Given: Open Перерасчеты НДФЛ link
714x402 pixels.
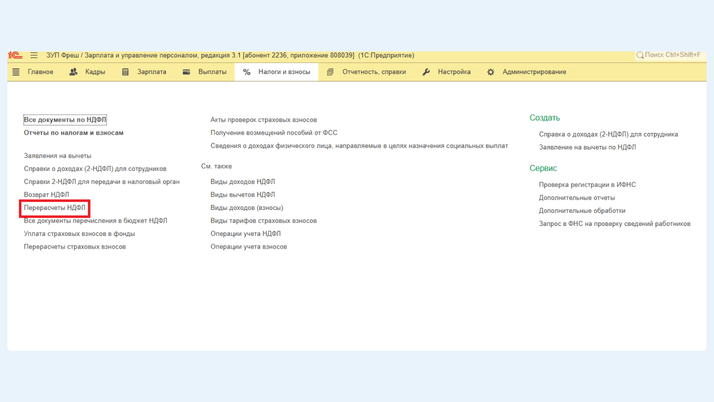Looking at the screenshot, I should click(x=55, y=208).
